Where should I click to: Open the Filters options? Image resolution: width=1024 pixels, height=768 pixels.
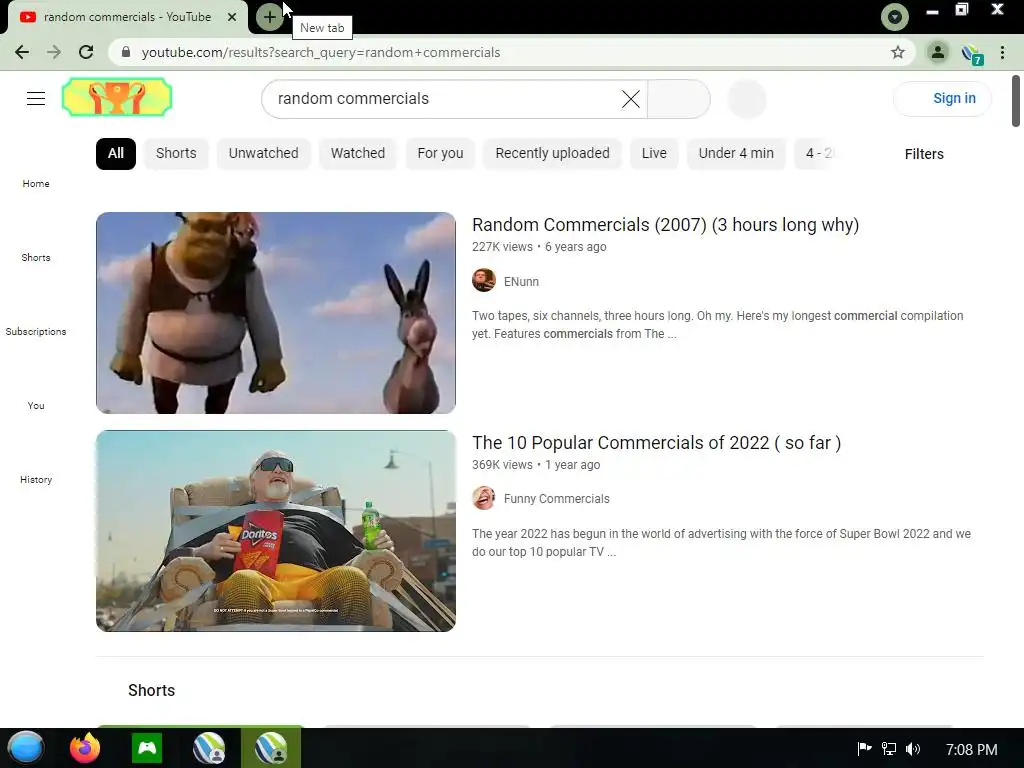(923, 154)
